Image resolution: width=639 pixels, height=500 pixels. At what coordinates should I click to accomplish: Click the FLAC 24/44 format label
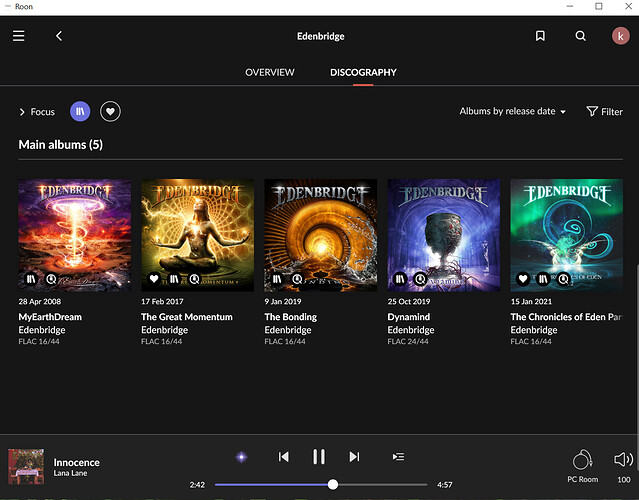(x=408, y=341)
